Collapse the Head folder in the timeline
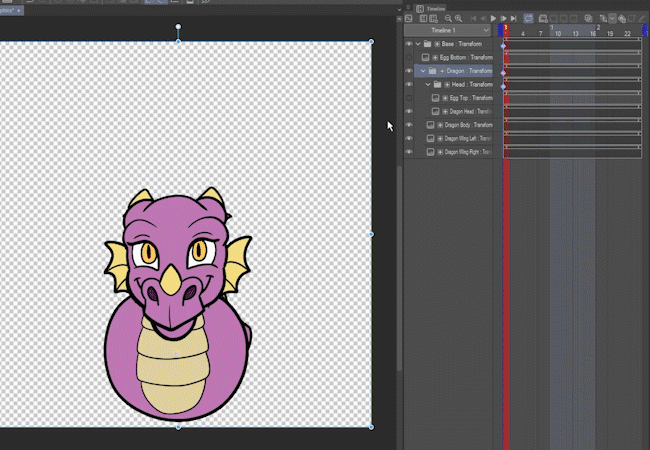 429,85
